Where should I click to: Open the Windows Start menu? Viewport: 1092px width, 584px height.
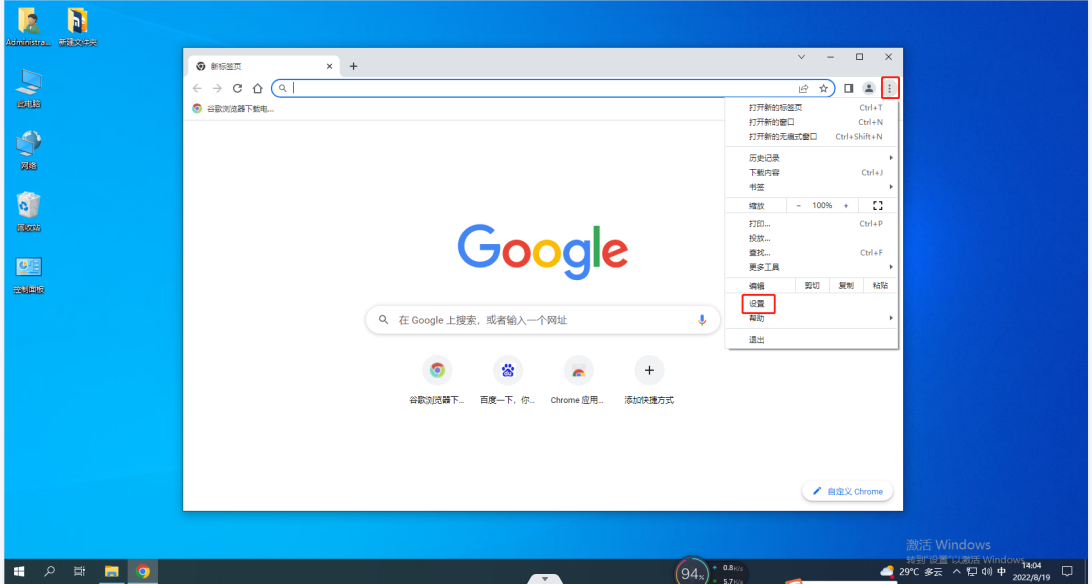tap(19, 571)
